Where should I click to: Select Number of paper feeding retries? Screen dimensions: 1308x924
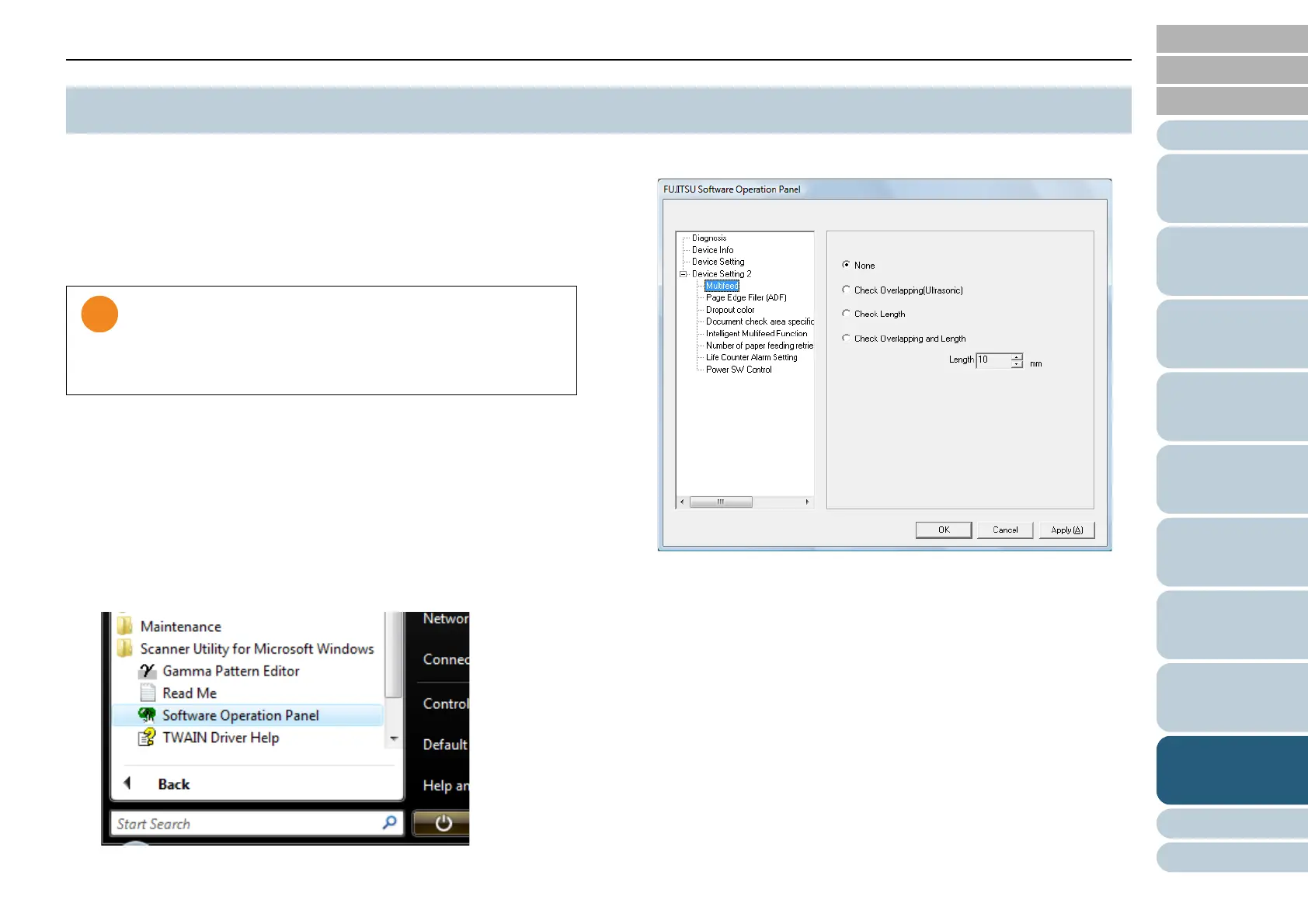760,346
